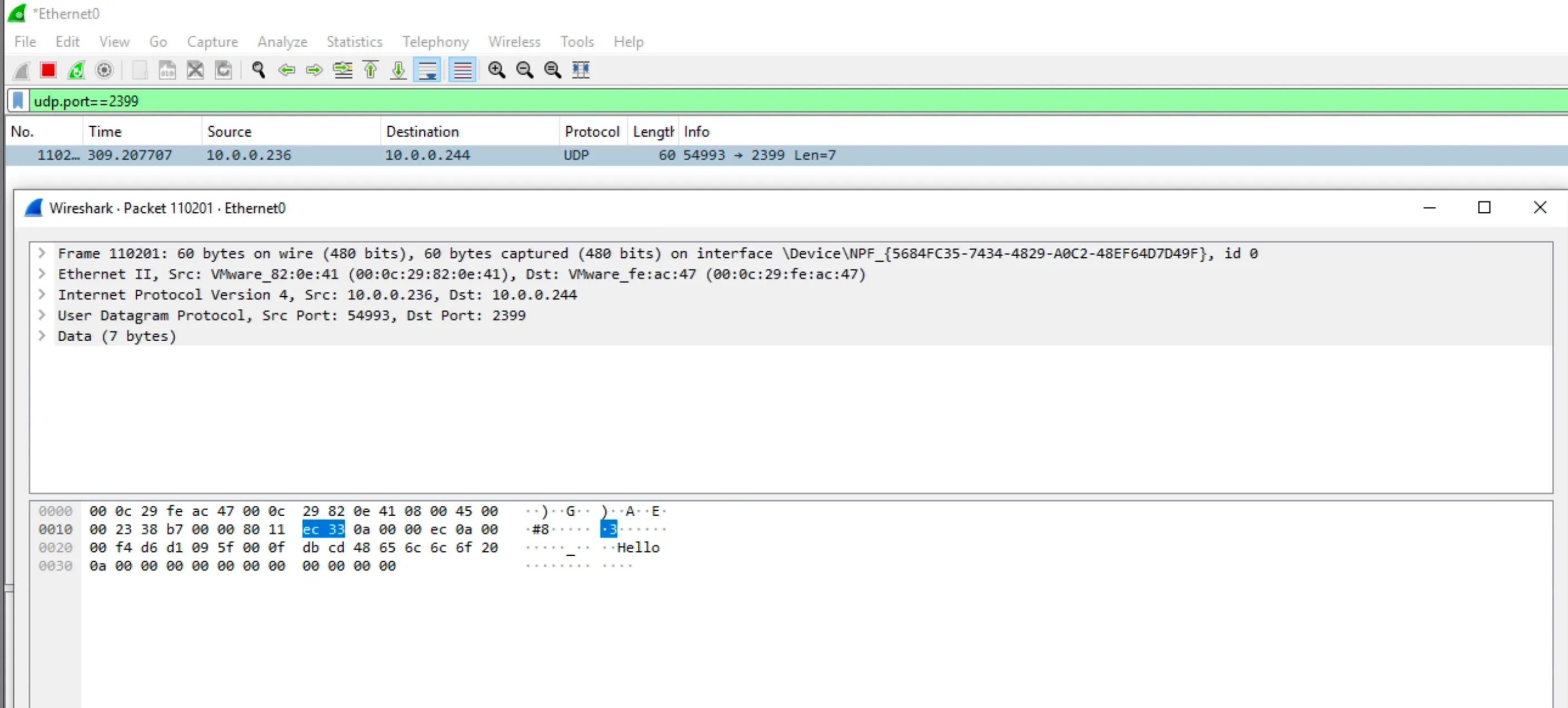Click the highlighted hex bytes ec 33
This screenshot has width=1568, height=708.
pyautogui.click(x=323, y=530)
